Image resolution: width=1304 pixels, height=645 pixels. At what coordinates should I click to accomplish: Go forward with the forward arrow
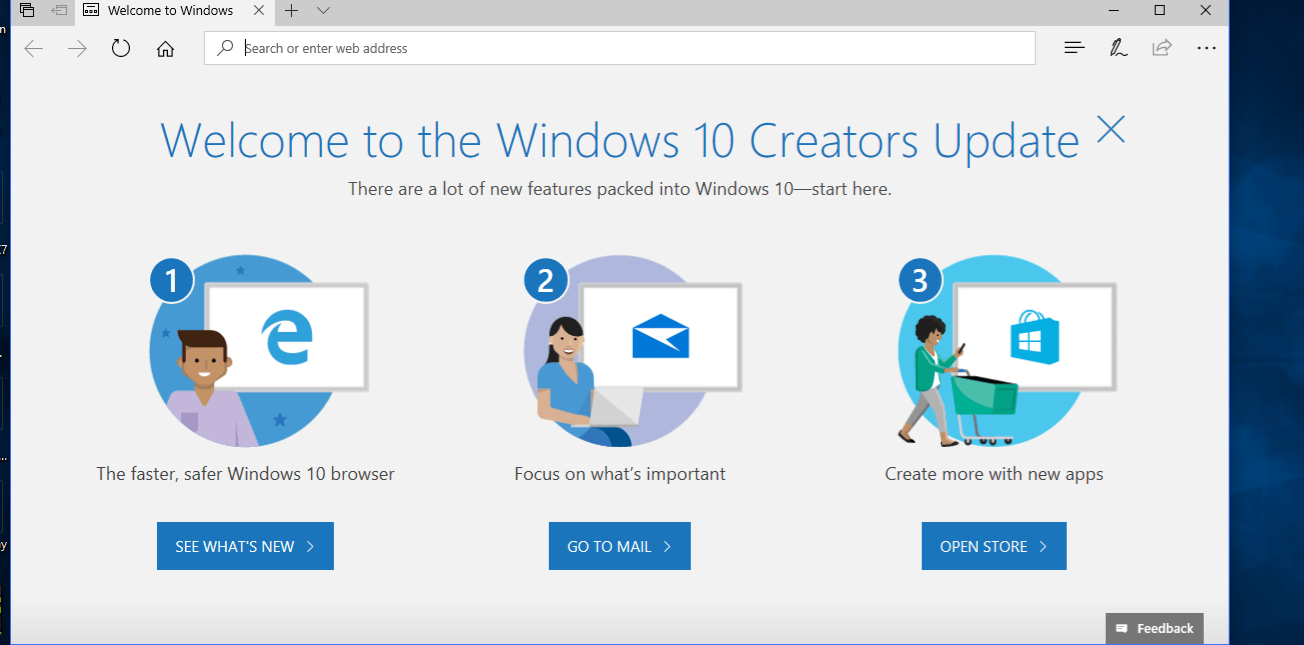77,48
